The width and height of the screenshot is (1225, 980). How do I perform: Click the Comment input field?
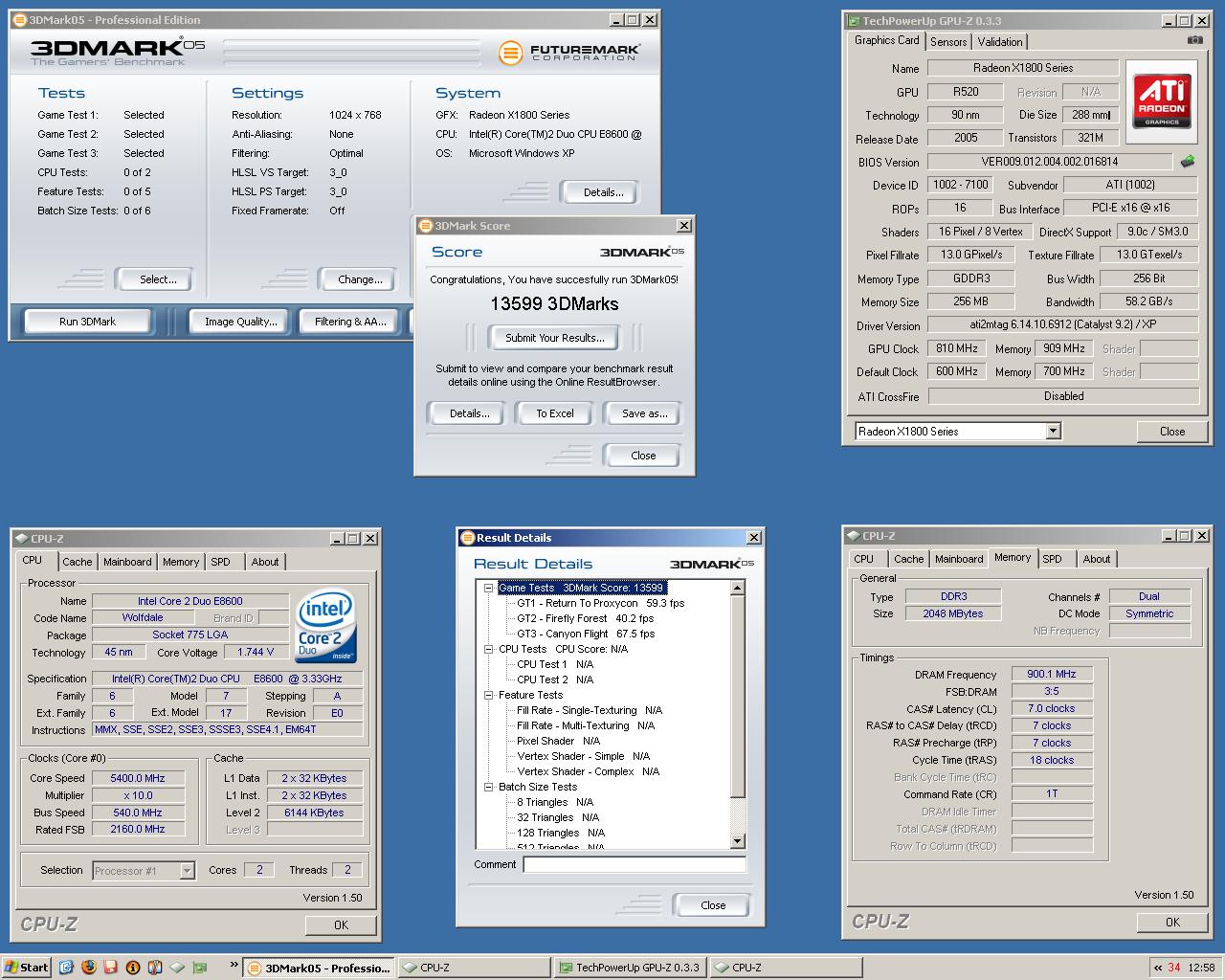tap(635, 864)
